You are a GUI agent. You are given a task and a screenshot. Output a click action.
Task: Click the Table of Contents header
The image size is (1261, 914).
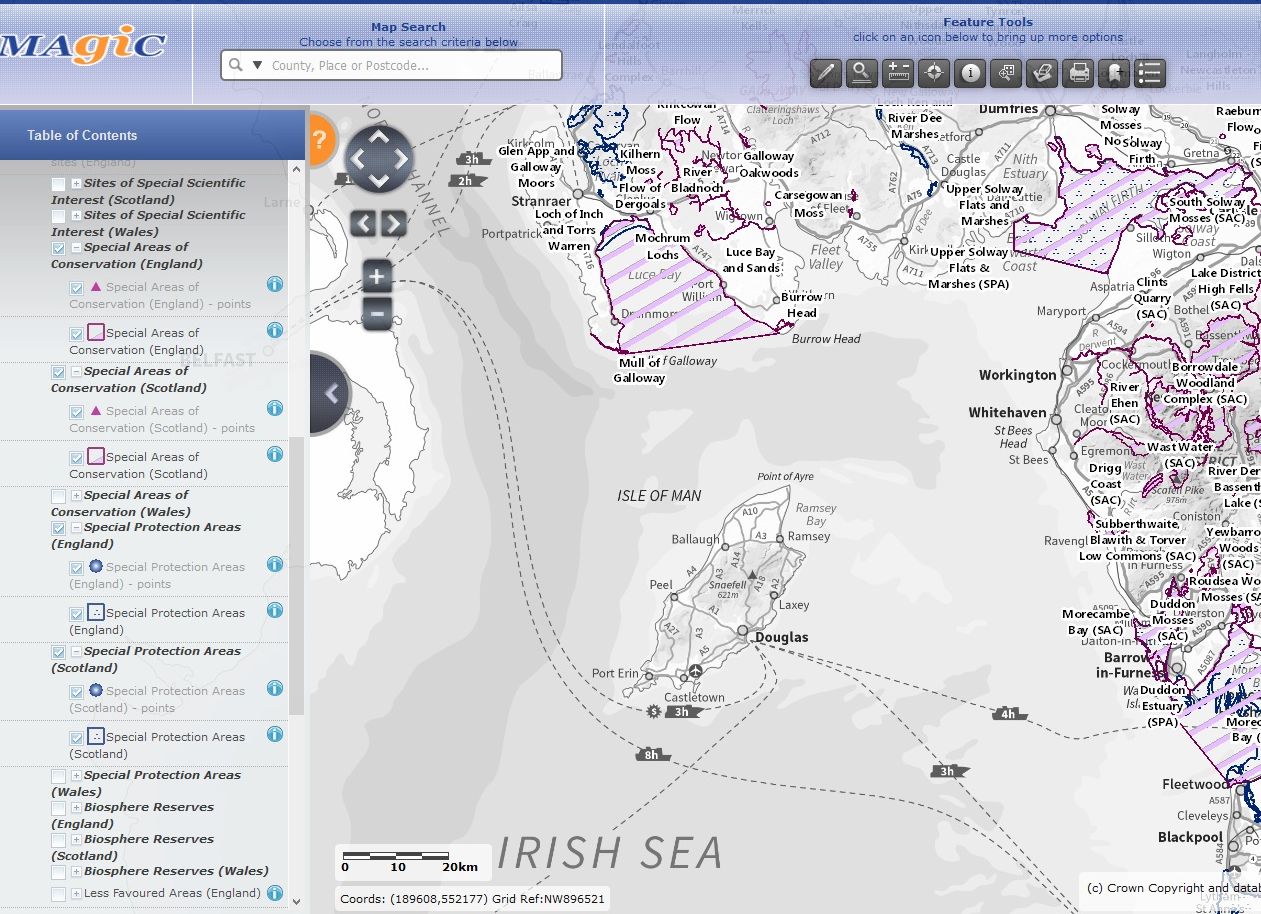(x=82, y=135)
